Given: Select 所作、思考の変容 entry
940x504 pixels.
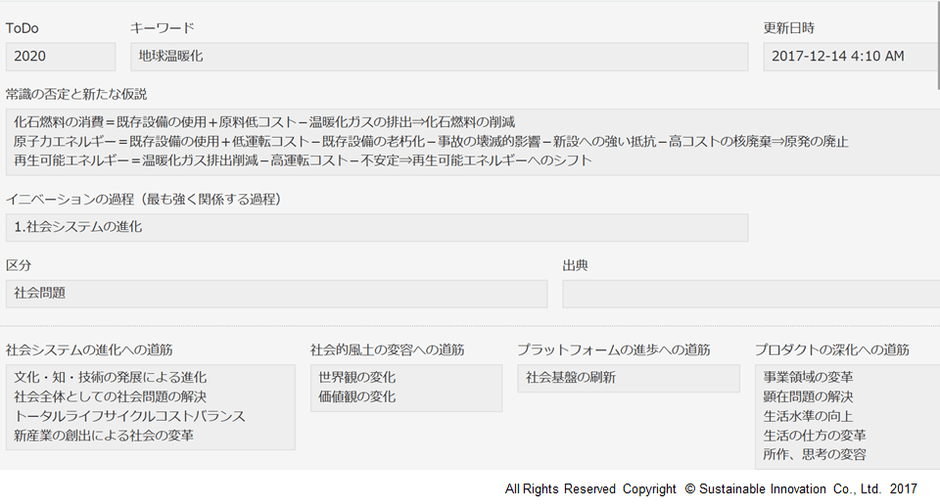Looking at the screenshot, I should click(x=815, y=454).
